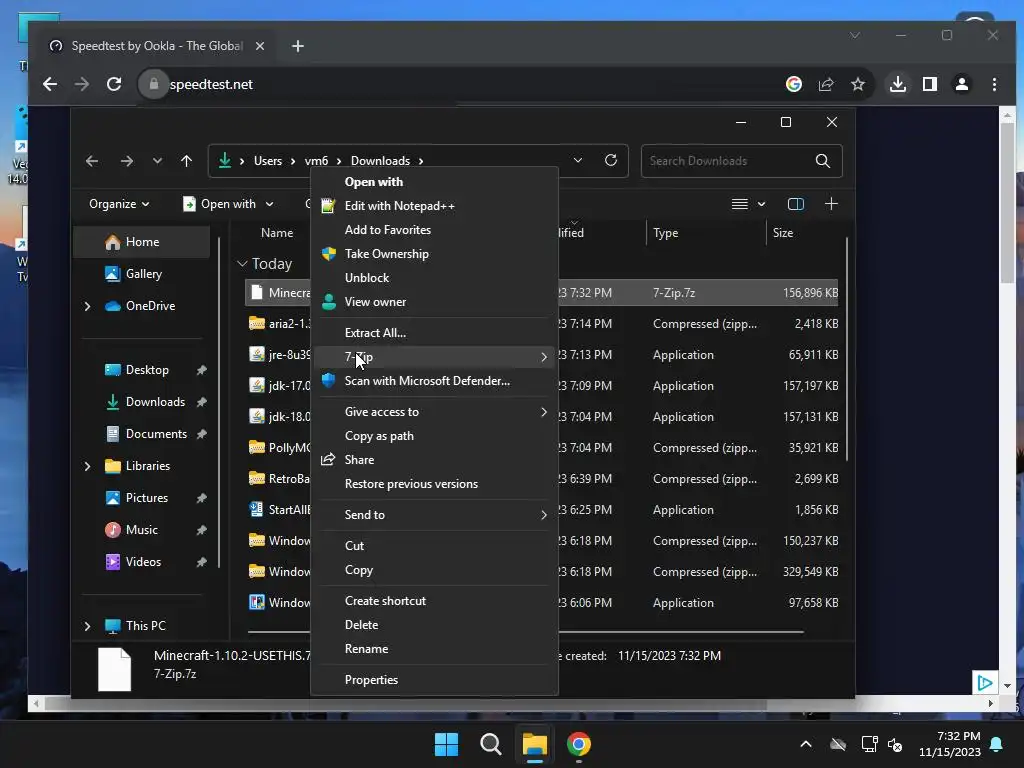Image resolution: width=1024 pixels, height=768 pixels.
Task: Open the Send to submenu
Action: pyautogui.click(x=434, y=515)
